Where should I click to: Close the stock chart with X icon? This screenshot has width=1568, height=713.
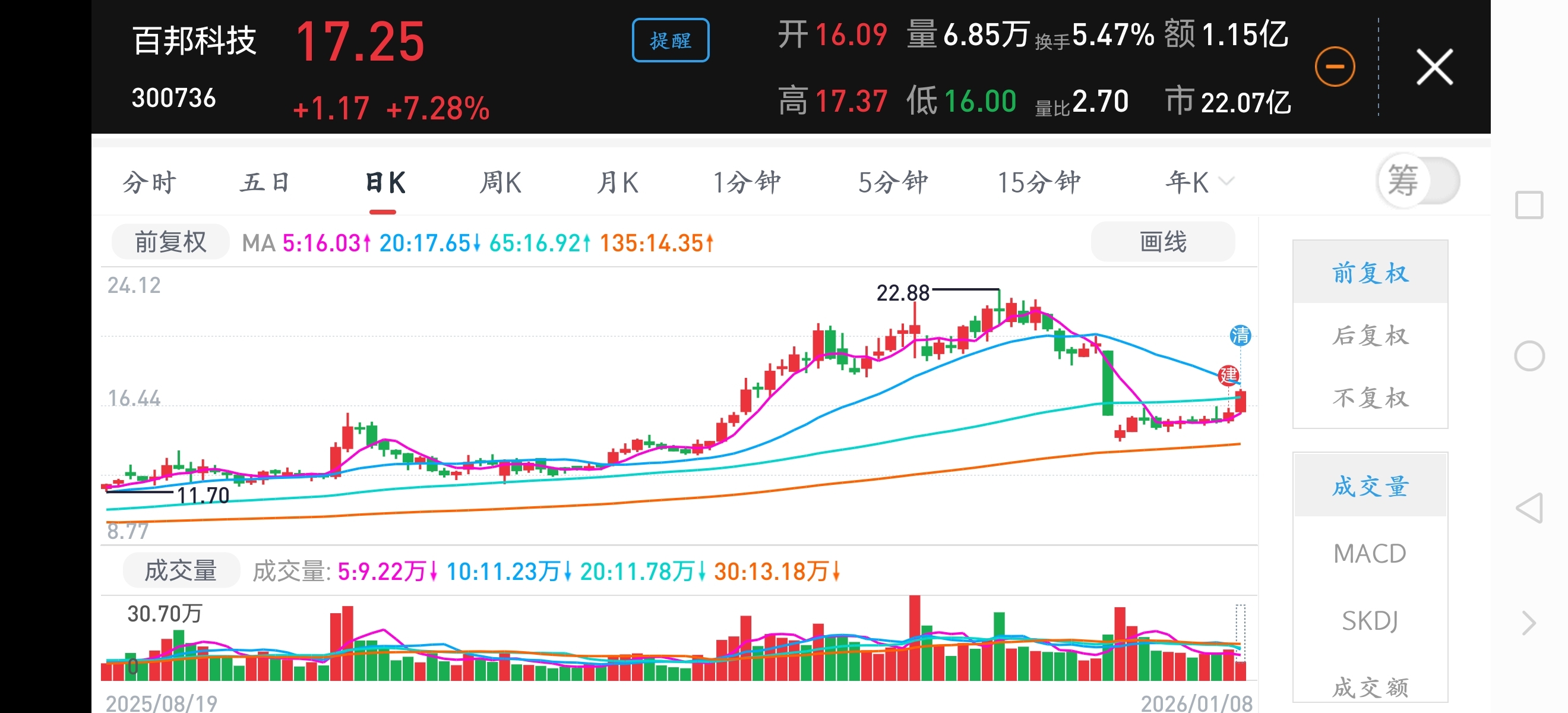click(x=1435, y=67)
